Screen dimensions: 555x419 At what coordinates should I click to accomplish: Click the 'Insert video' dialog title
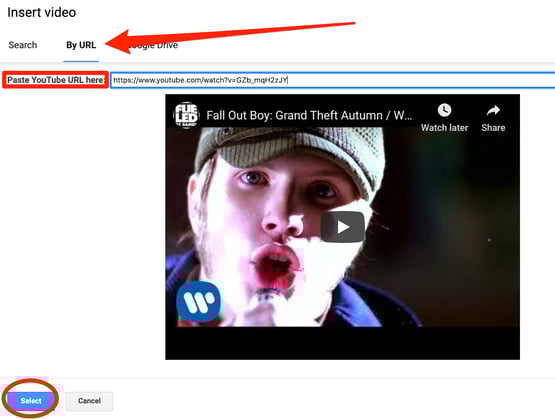(x=42, y=12)
